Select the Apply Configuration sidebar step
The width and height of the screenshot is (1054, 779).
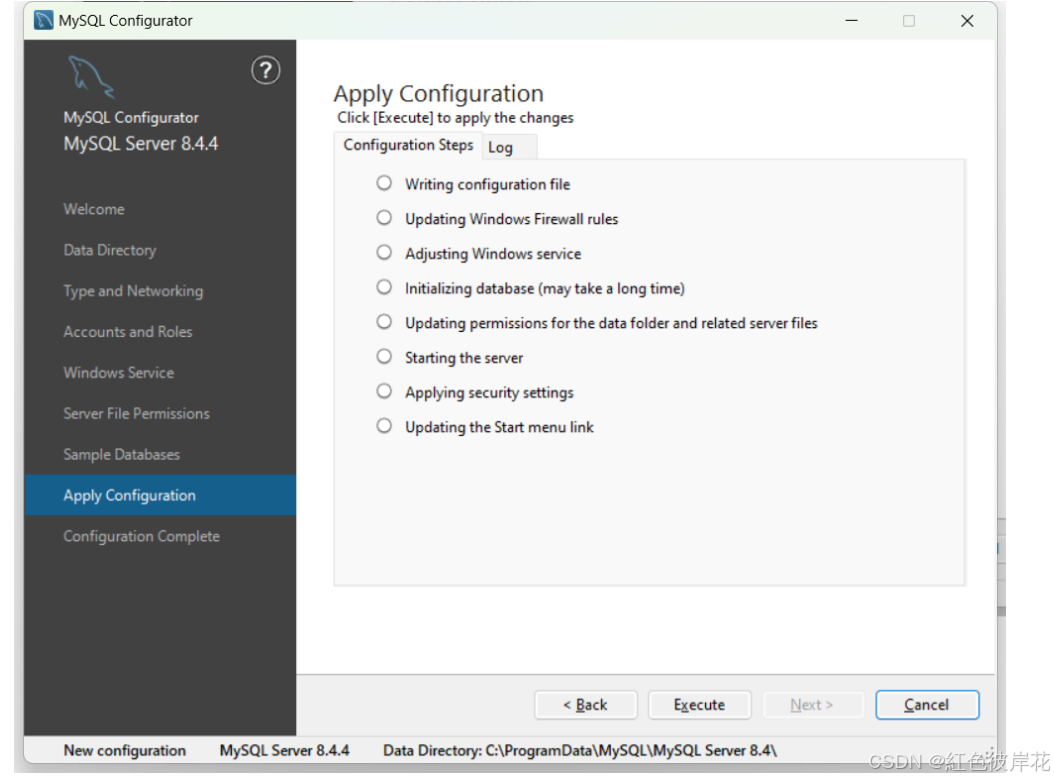160,495
